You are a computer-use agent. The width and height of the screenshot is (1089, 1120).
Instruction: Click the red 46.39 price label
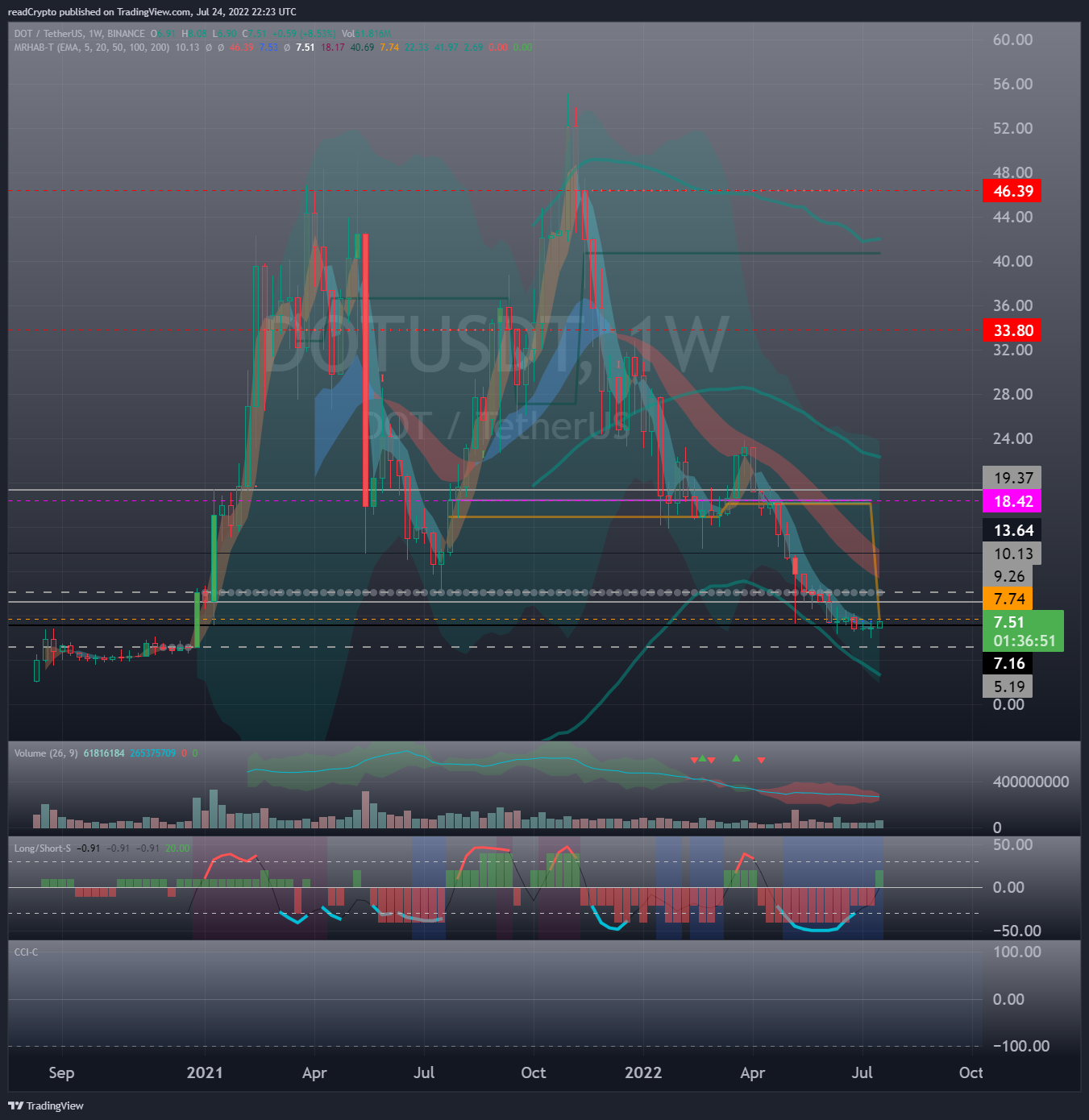pyautogui.click(x=1012, y=191)
